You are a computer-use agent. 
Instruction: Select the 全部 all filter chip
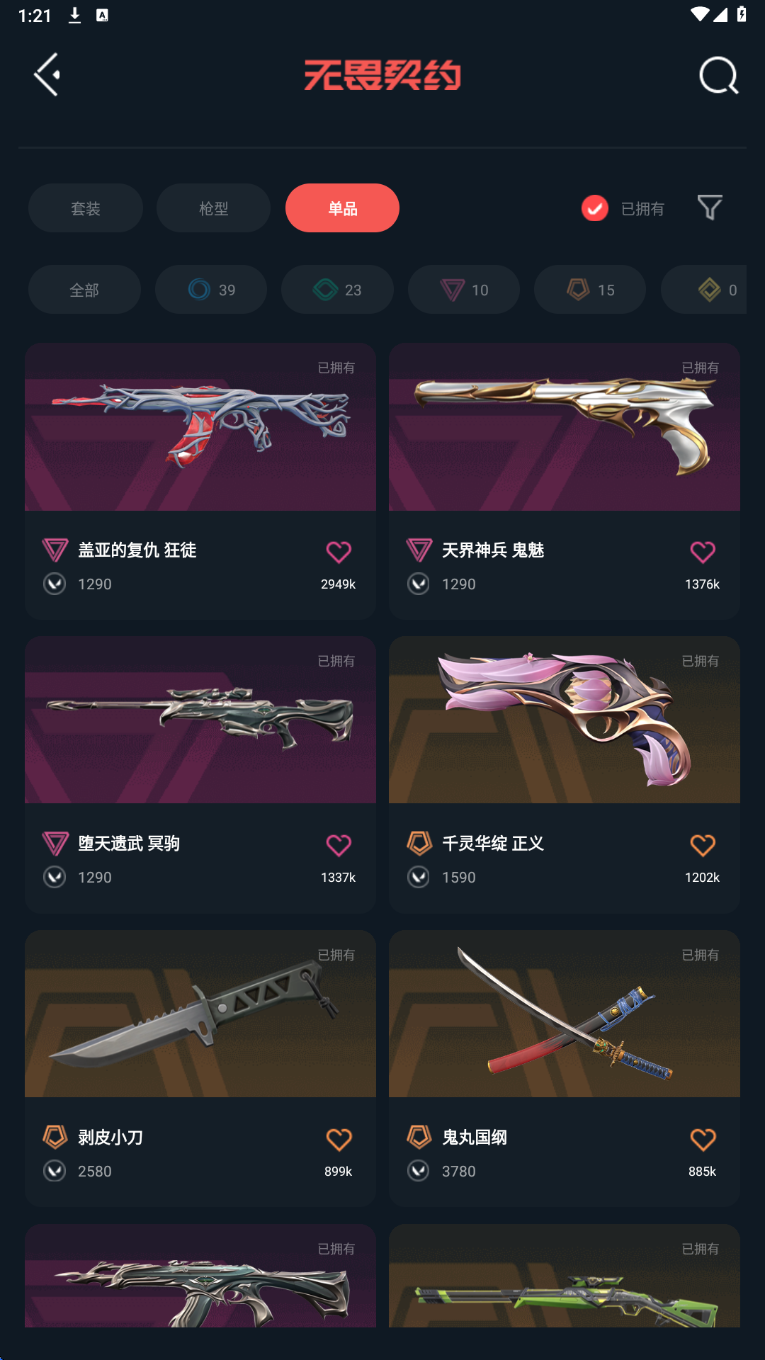pyautogui.click(x=84, y=290)
